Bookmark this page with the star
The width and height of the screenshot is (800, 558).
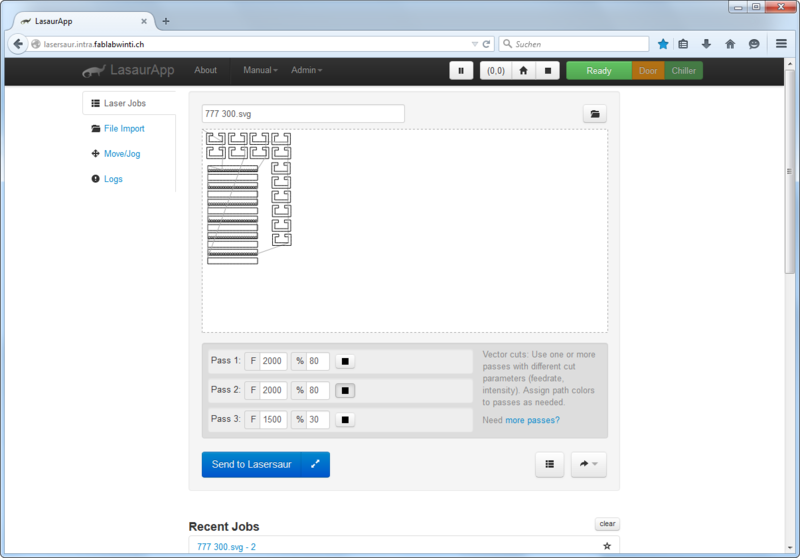(663, 44)
